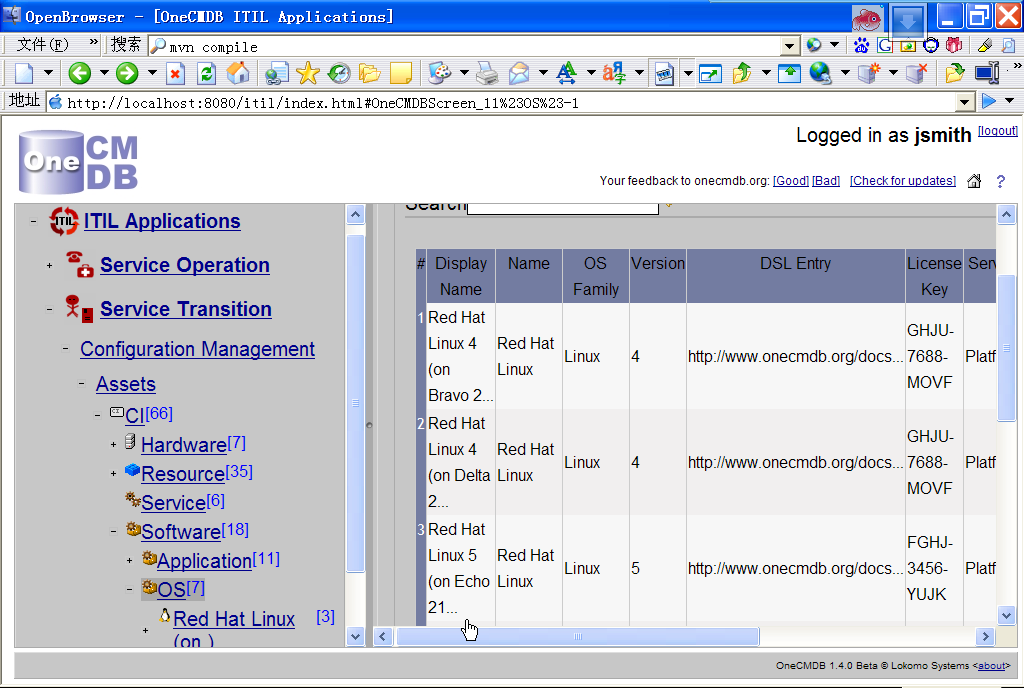Click the question mark help icon
The image size is (1024, 688).
1000,181
